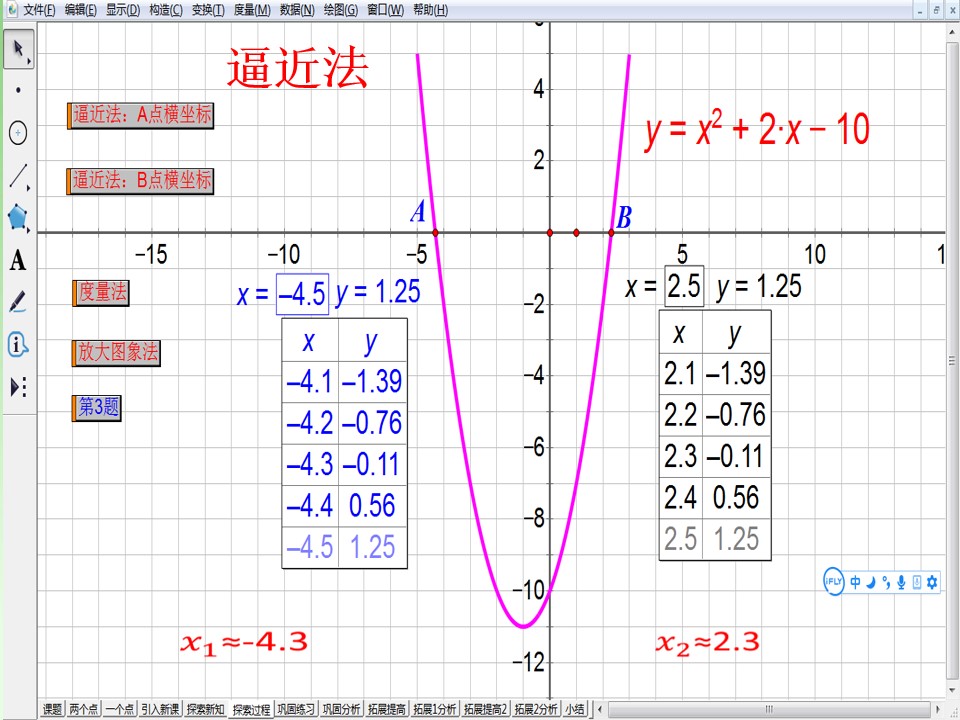960x720 pixels.
Task: Switch to the 探索新知 page tab
Action: pos(206,709)
